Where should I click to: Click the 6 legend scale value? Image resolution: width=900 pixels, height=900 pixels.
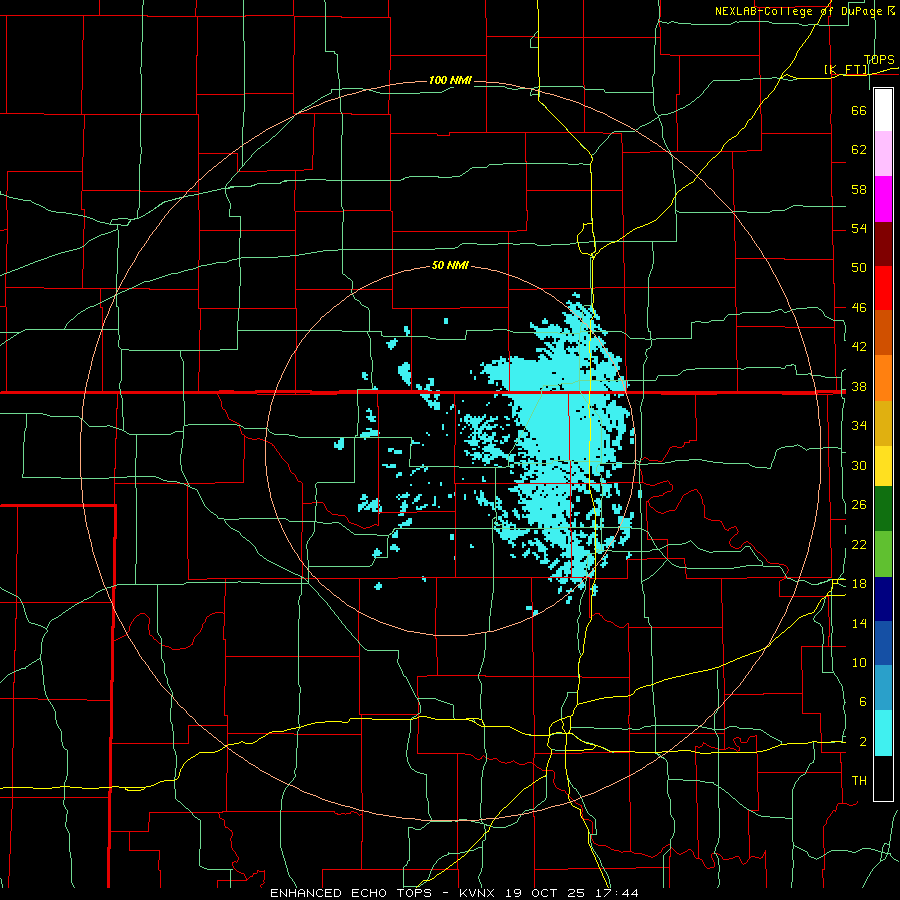[x=862, y=701]
